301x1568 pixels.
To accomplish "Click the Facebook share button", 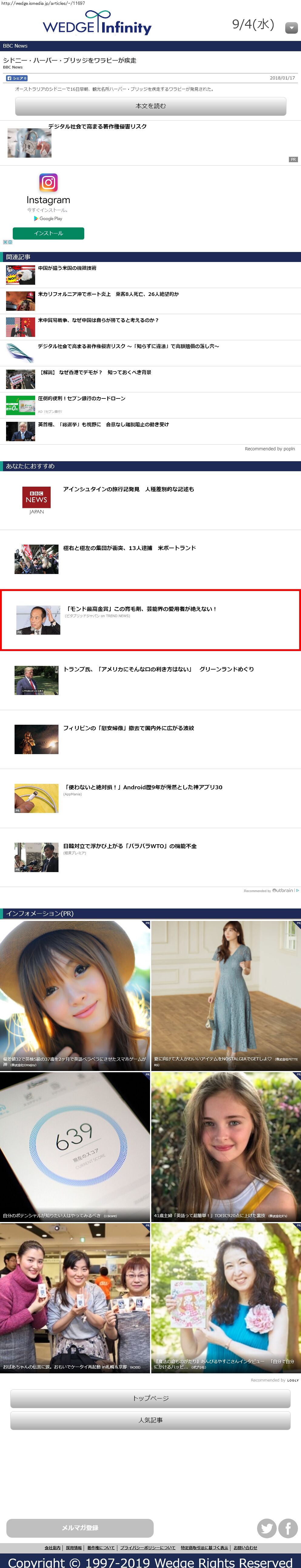I will 16,78.
